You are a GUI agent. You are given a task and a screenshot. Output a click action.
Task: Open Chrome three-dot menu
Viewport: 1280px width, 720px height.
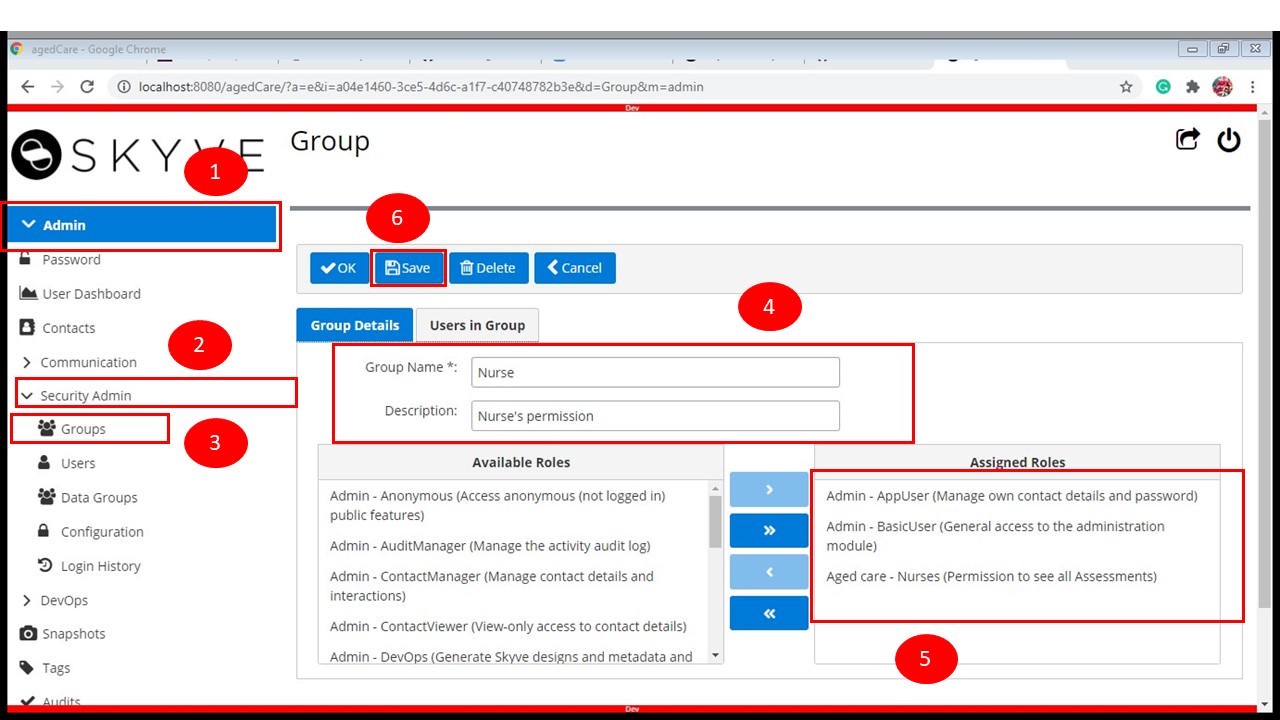tap(1252, 87)
